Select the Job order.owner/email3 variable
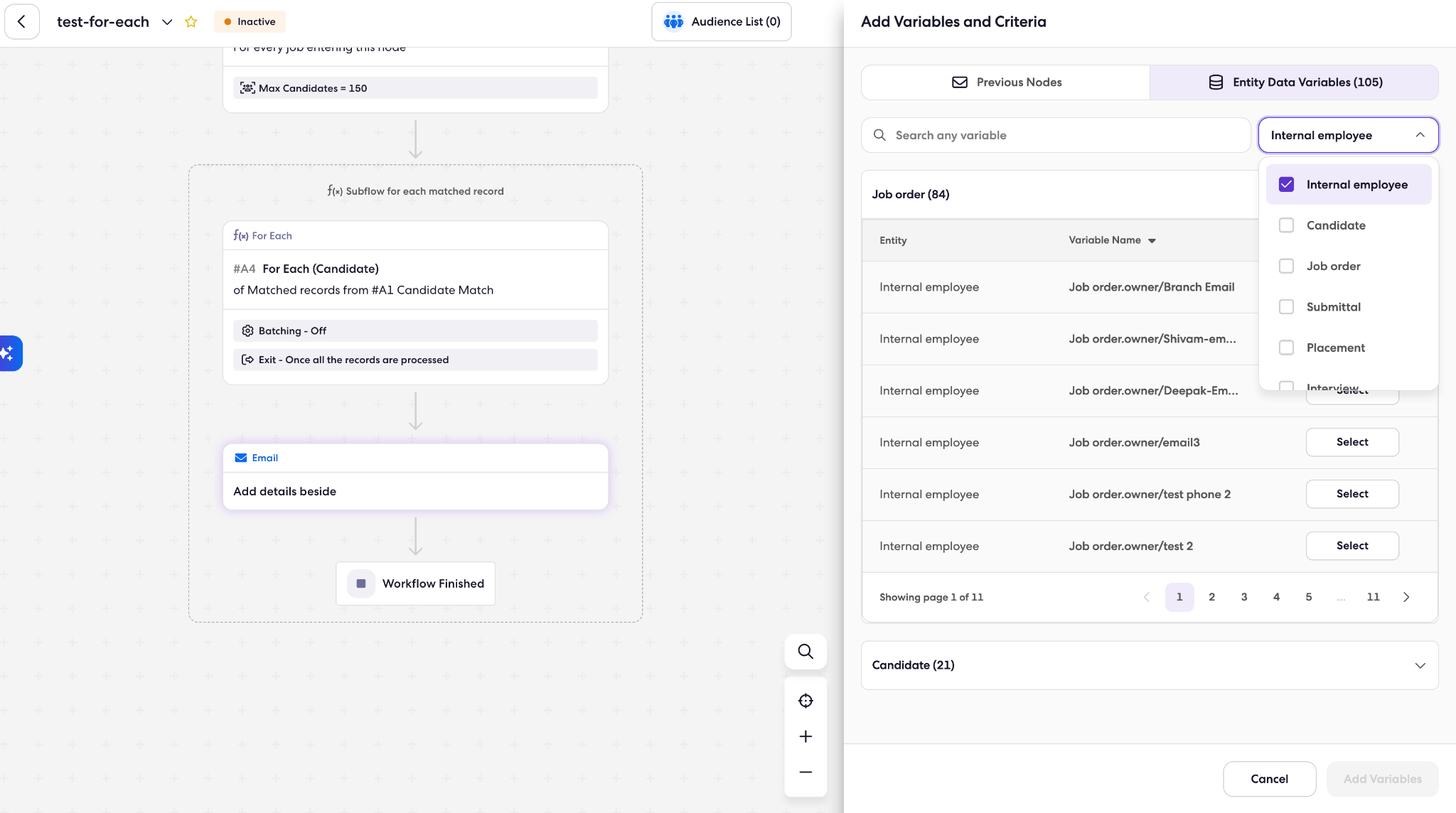 point(1352,442)
